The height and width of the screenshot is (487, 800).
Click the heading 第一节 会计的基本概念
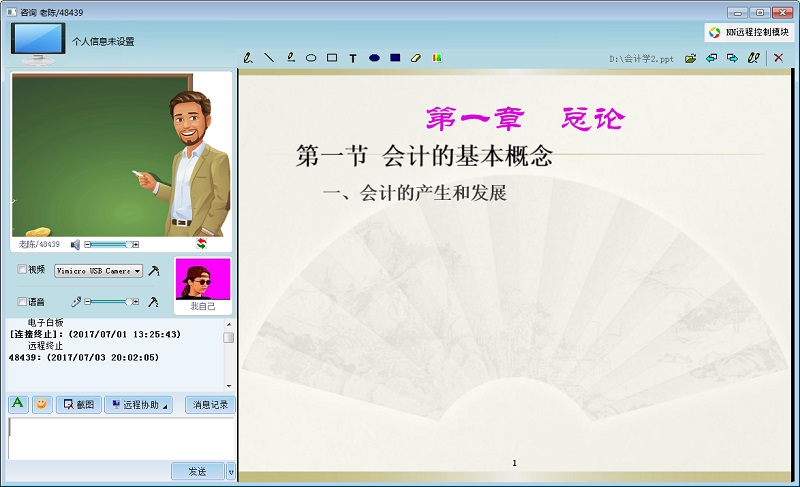[x=424, y=156]
